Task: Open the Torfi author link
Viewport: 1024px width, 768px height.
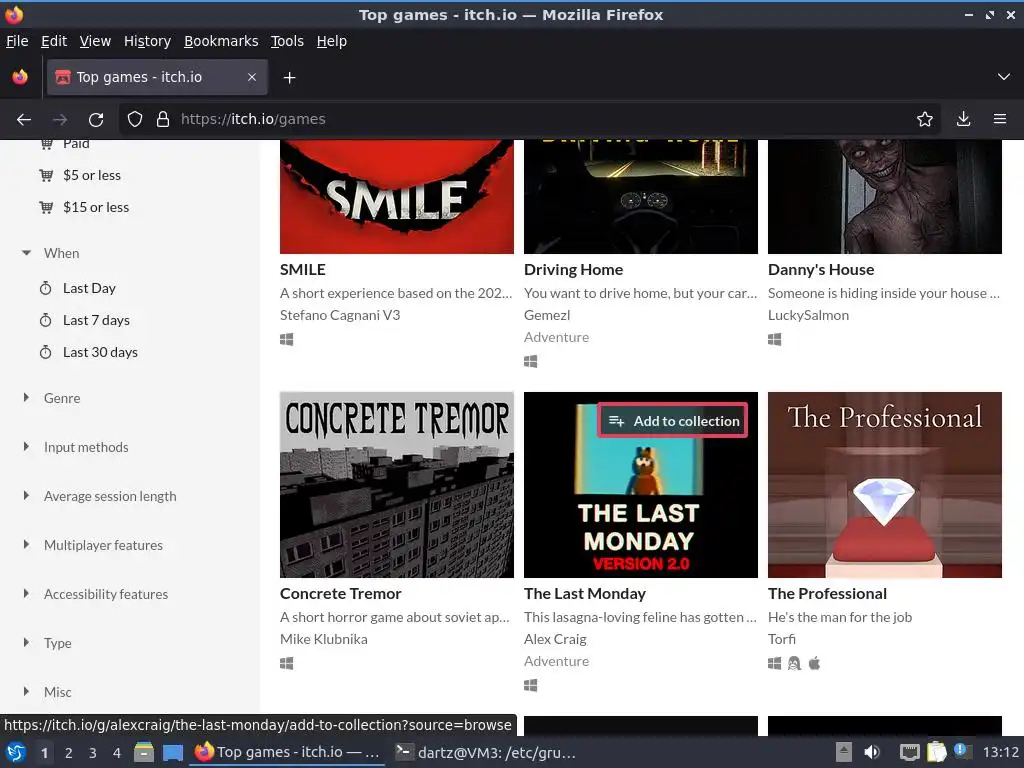Action: point(782,639)
